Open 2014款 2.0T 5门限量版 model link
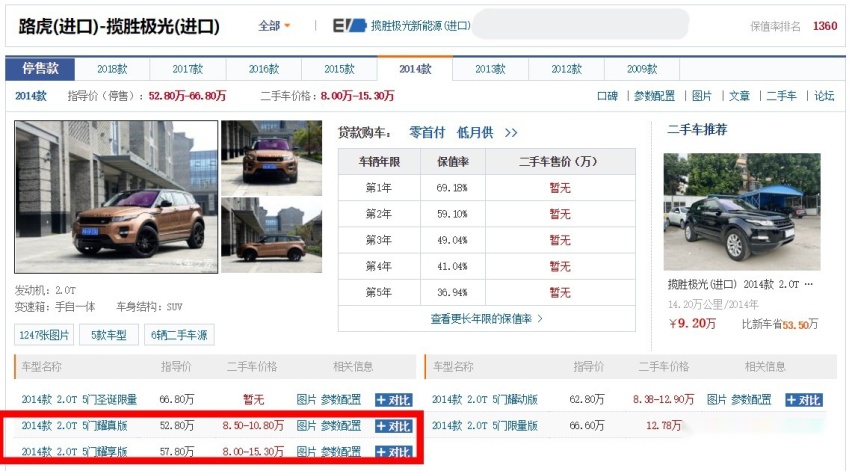 [485, 426]
